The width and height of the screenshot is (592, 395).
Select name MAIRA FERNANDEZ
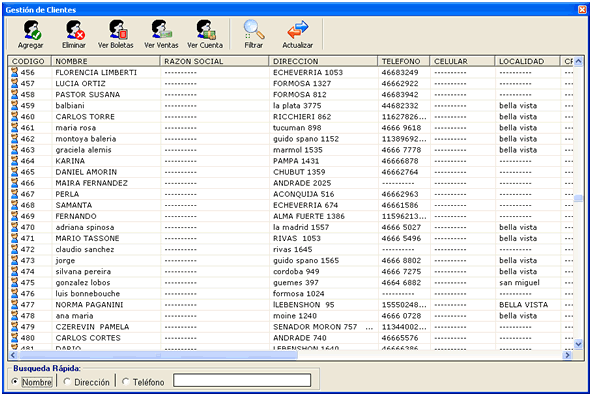[91, 183]
